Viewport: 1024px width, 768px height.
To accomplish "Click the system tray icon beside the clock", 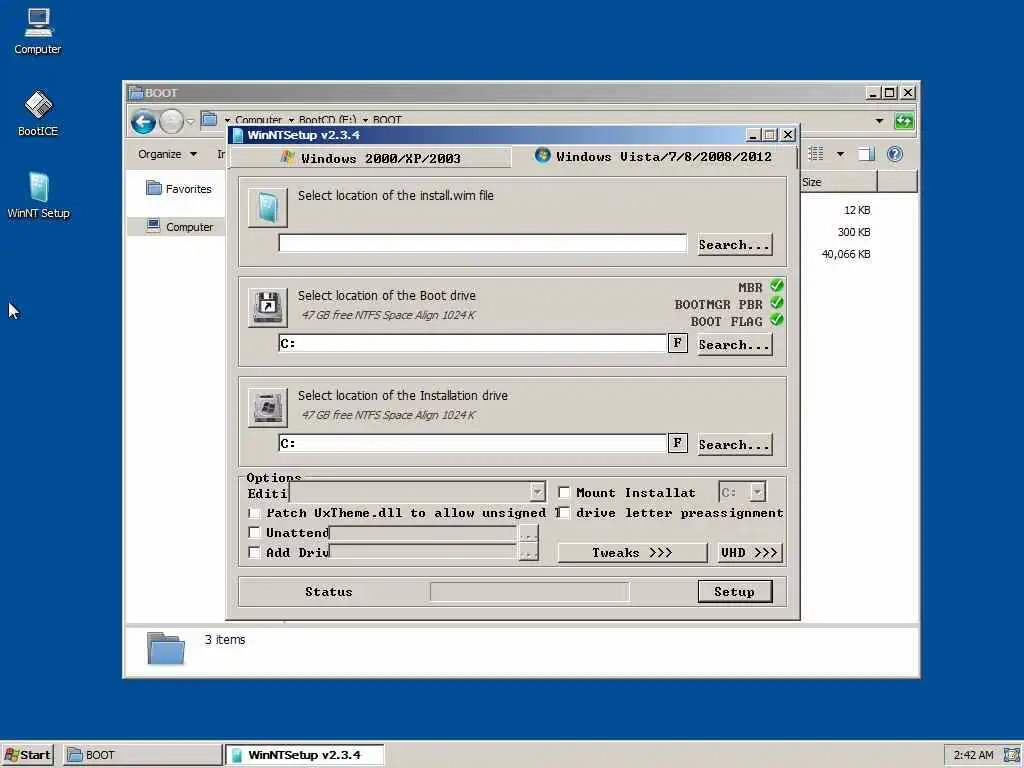I will point(1012,755).
